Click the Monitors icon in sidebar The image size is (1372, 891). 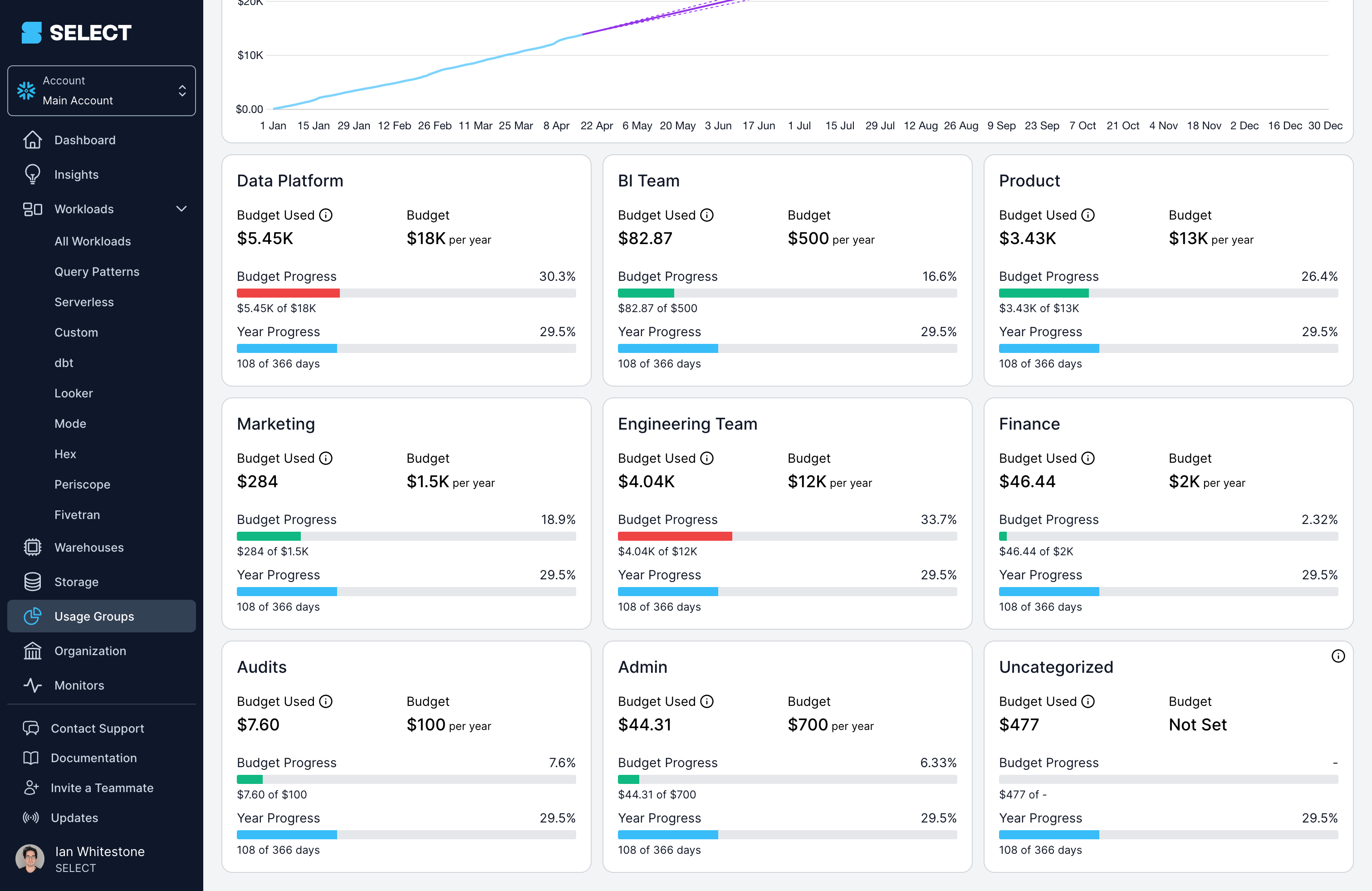tap(30, 685)
